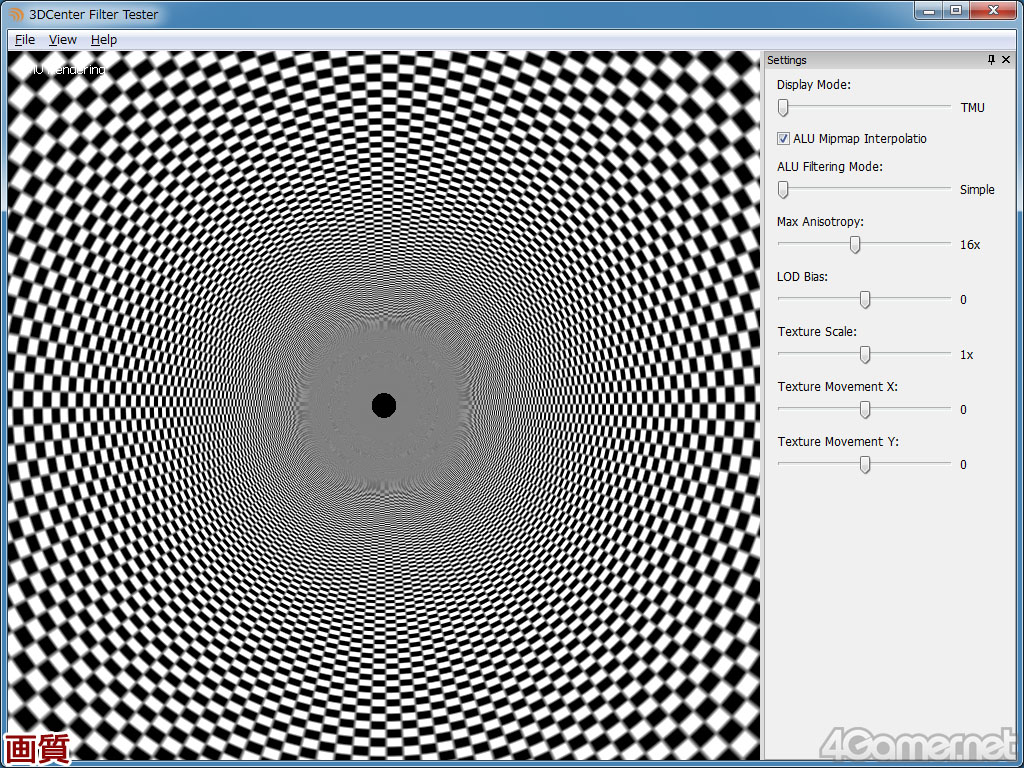Pin the Settings panel
The width and height of the screenshot is (1024, 768).
tap(991, 60)
